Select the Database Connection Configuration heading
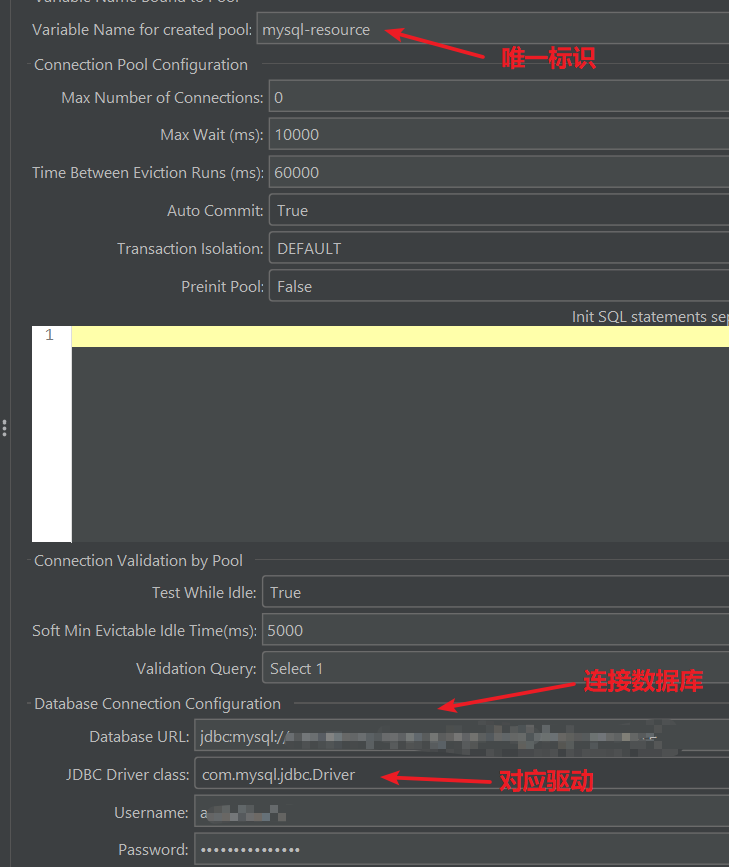 [x=157, y=703]
